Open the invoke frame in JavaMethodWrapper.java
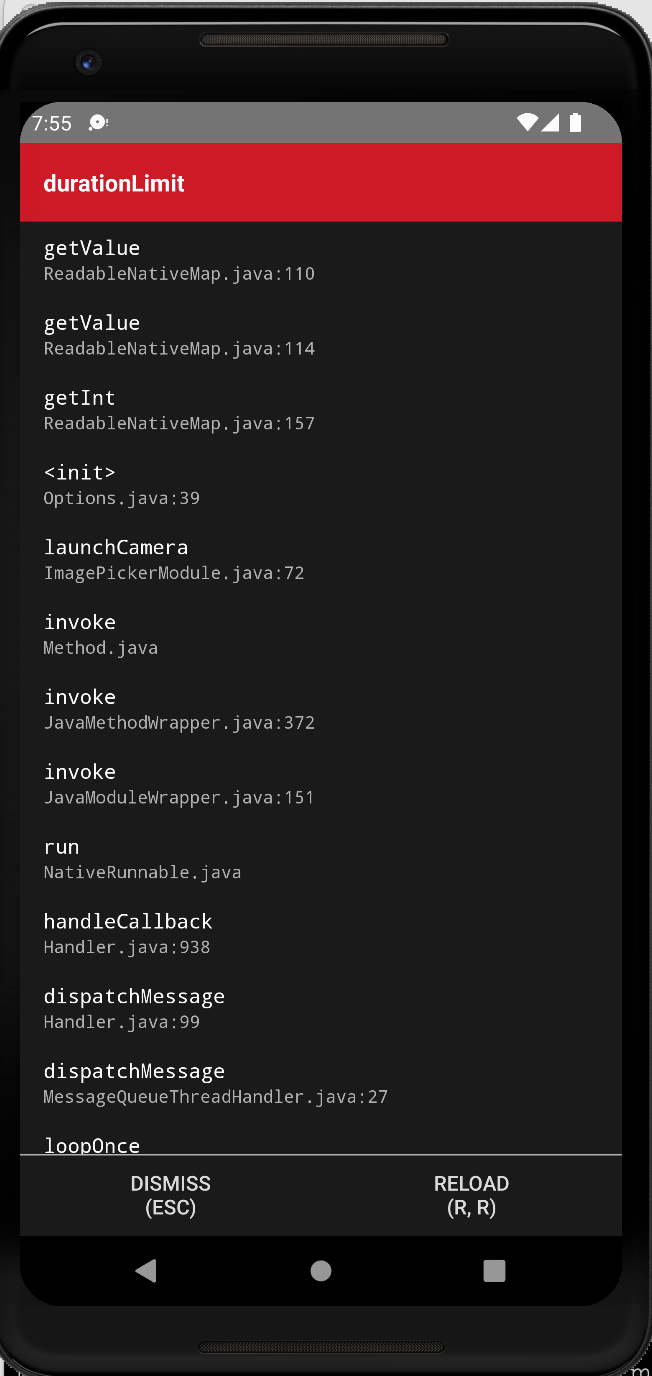This screenshot has width=652, height=1376. [x=179, y=708]
